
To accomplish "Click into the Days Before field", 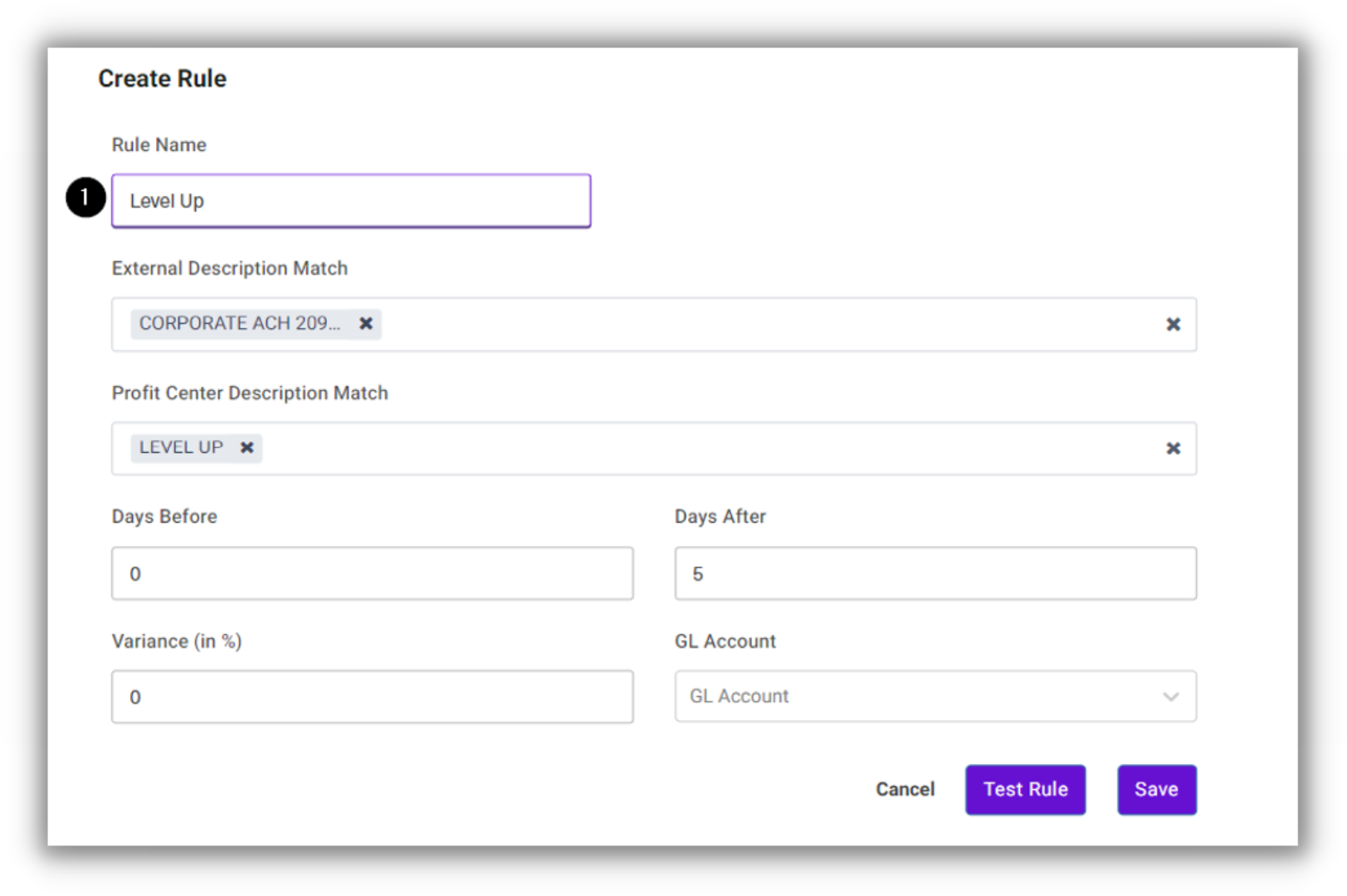I will [x=373, y=573].
